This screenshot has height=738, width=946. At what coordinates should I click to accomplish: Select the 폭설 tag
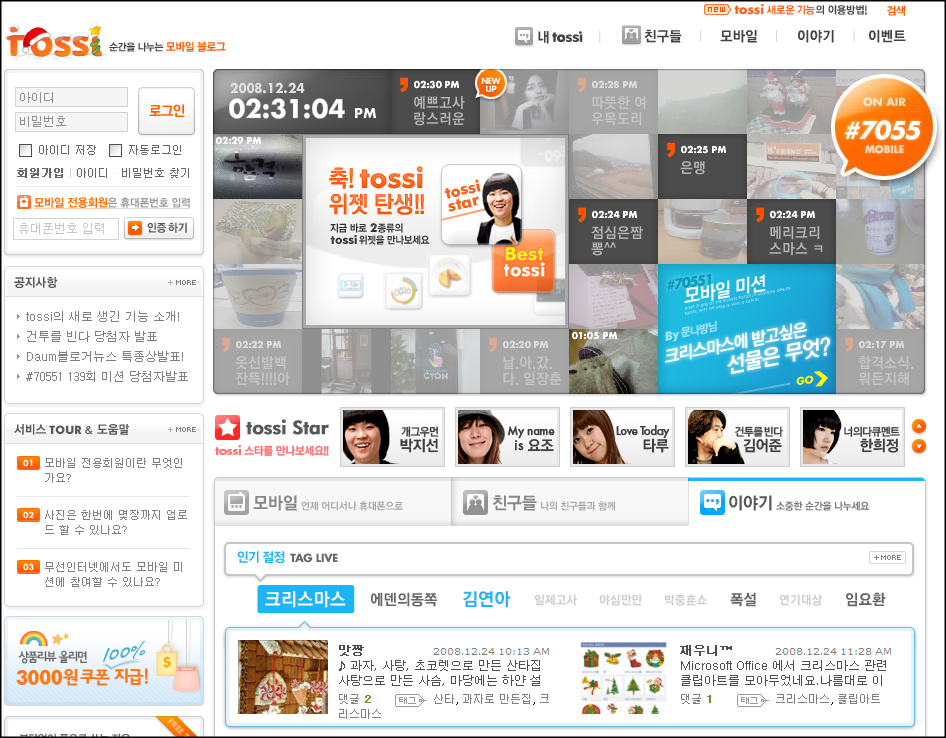tap(743, 599)
